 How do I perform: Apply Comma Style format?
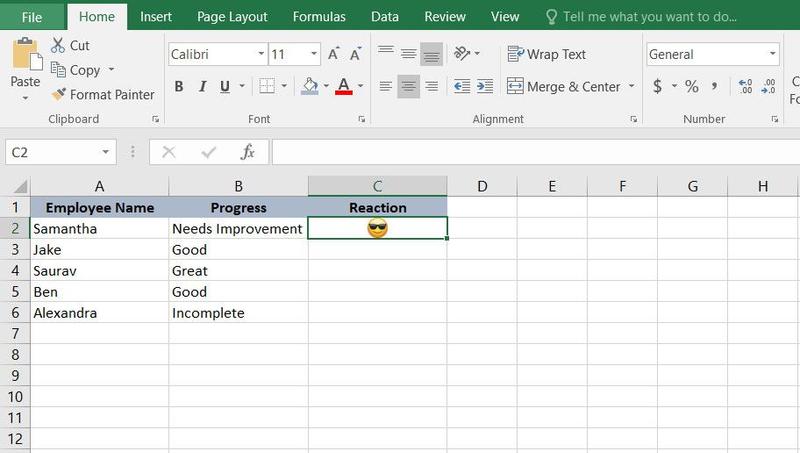pyautogui.click(x=715, y=86)
